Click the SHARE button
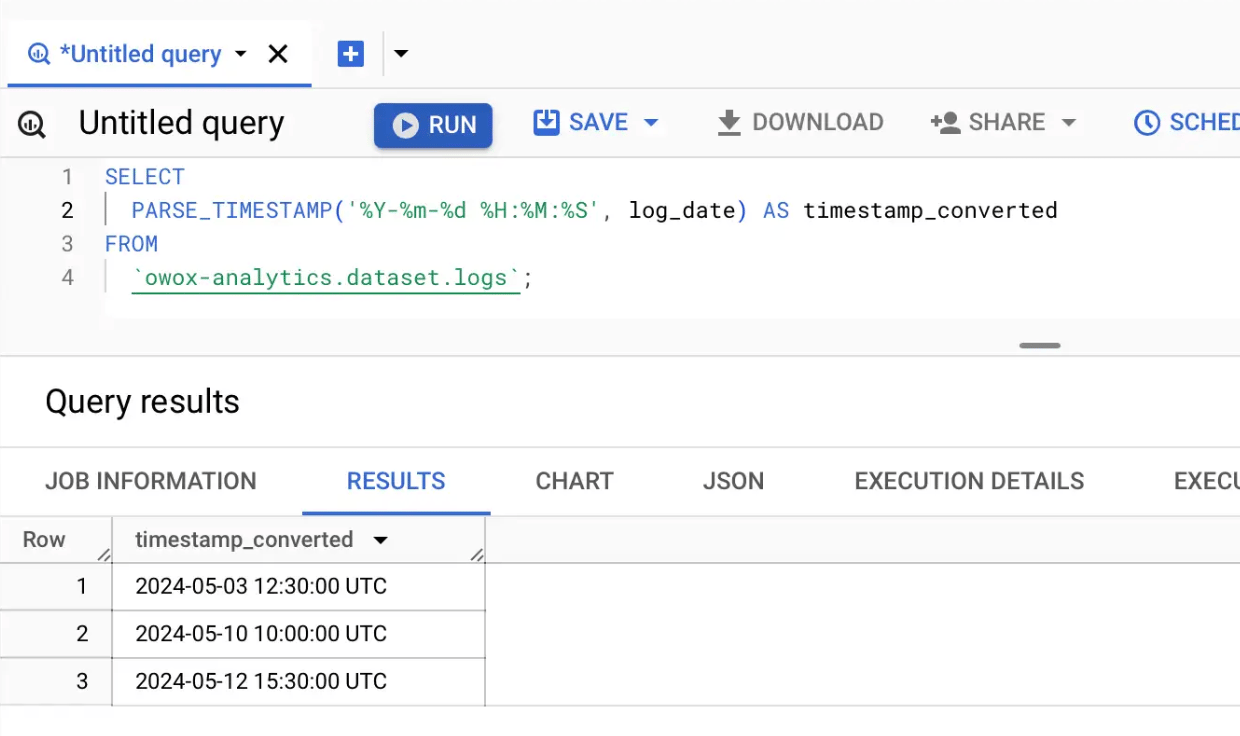The height and width of the screenshot is (736, 1240). [x=988, y=122]
